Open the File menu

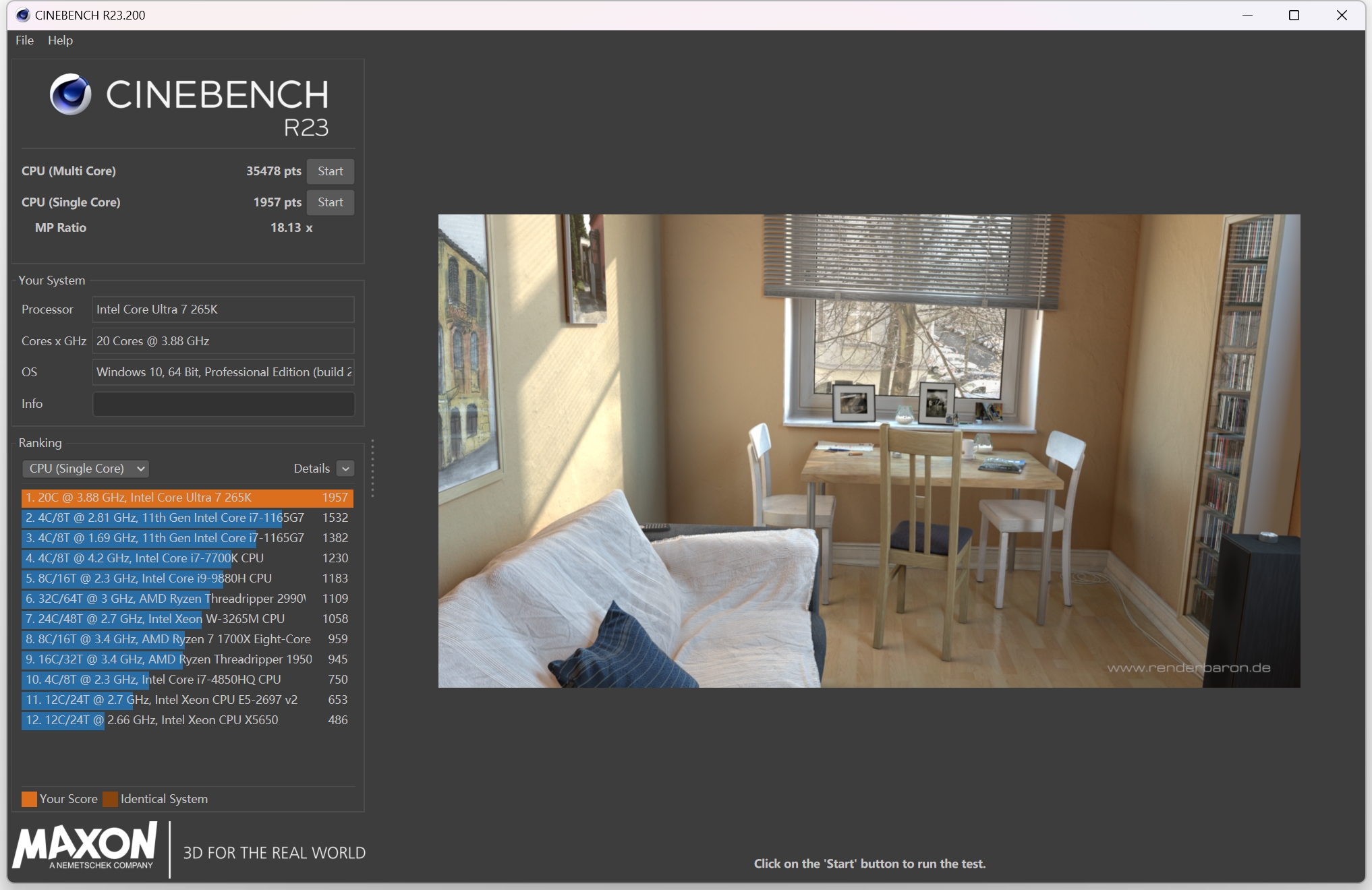[24, 40]
